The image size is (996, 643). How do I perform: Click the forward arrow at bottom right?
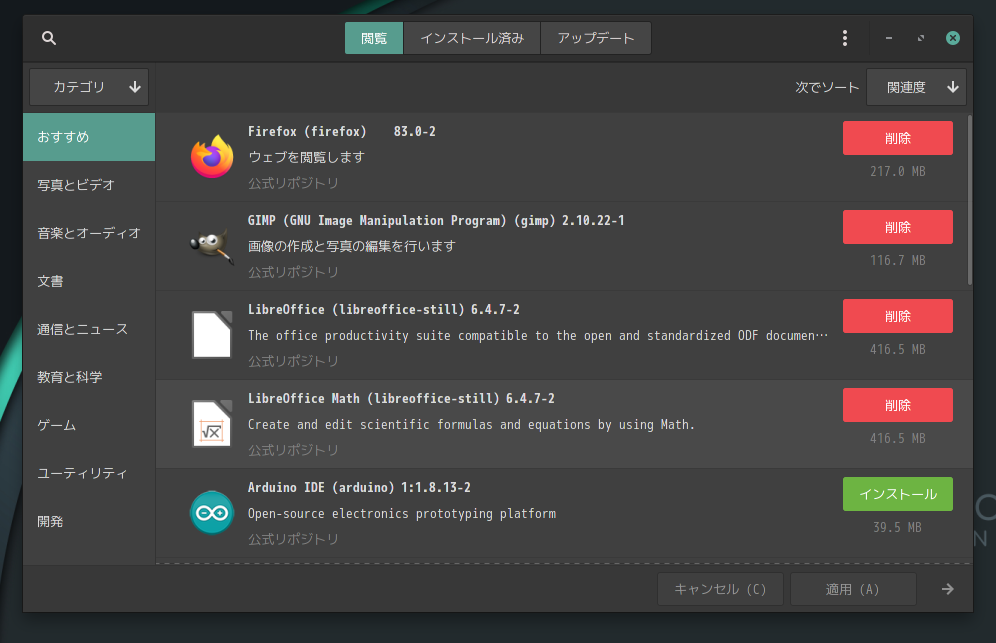(x=948, y=589)
